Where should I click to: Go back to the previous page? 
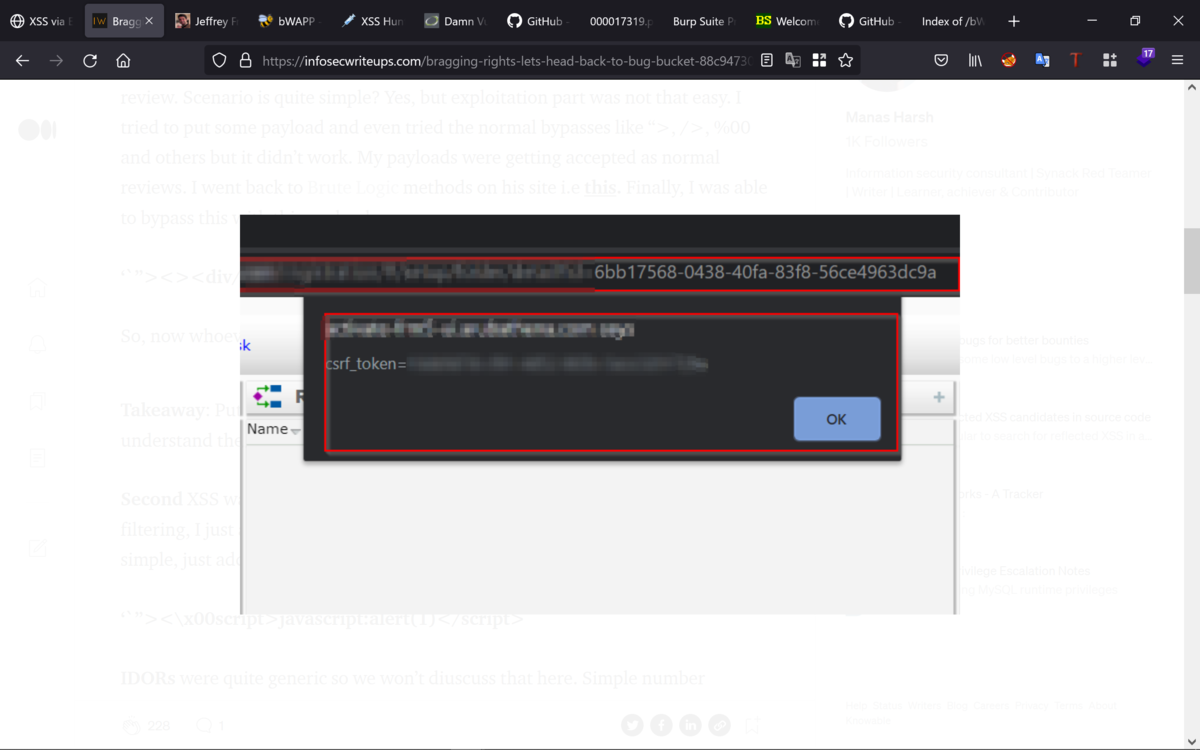[x=22, y=60]
